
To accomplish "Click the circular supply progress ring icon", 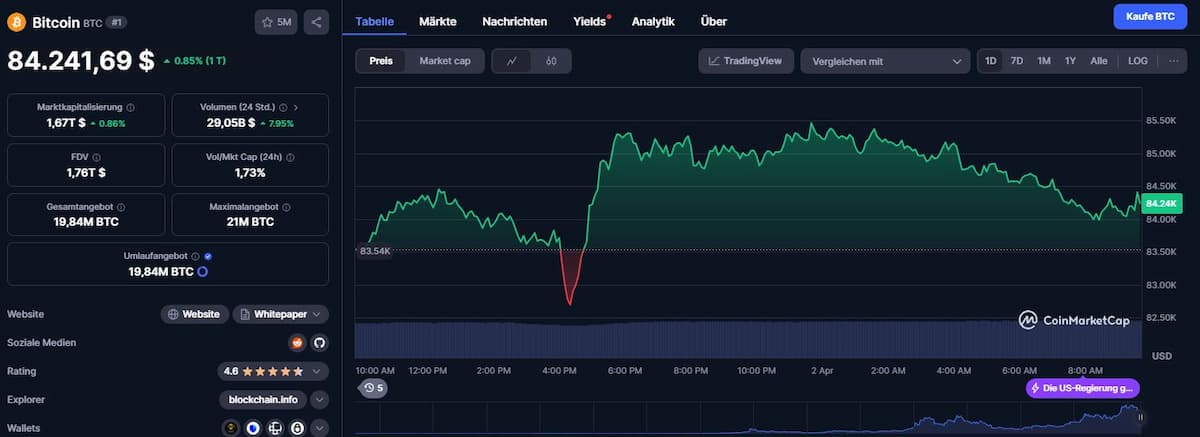I will pyautogui.click(x=202, y=271).
